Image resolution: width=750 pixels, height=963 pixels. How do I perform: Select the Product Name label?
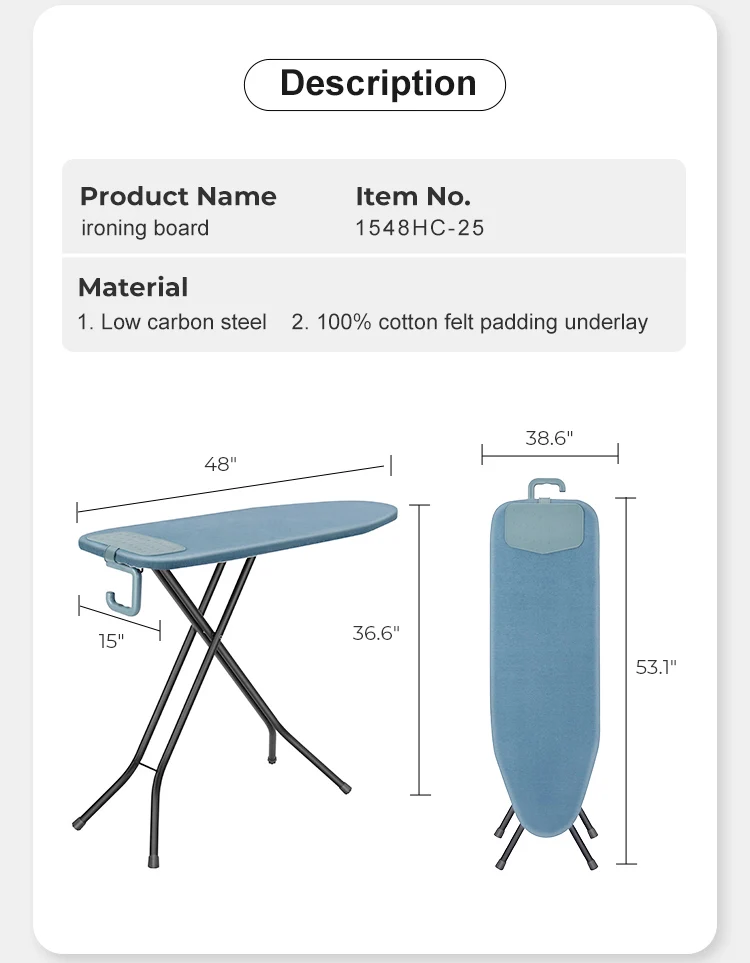pos(178,196)
